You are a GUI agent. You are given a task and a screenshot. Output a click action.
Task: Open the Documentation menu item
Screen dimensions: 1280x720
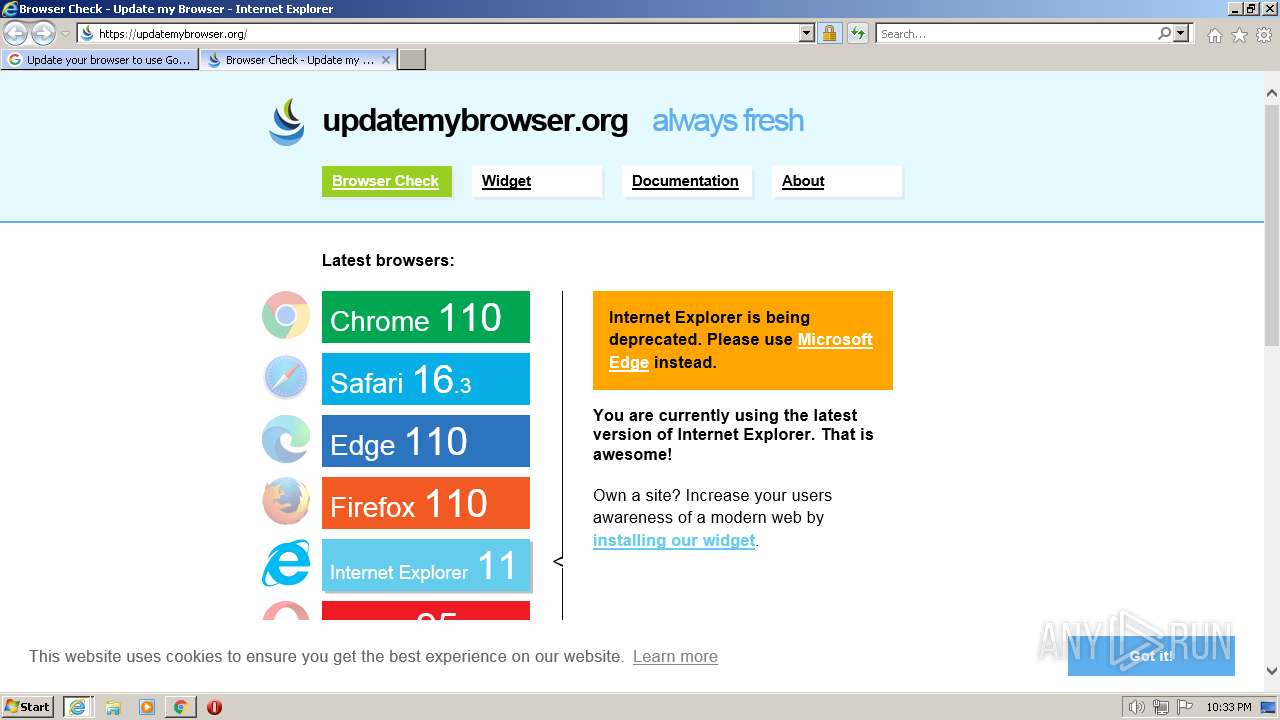pyautogui.click(x=687, y=181)
